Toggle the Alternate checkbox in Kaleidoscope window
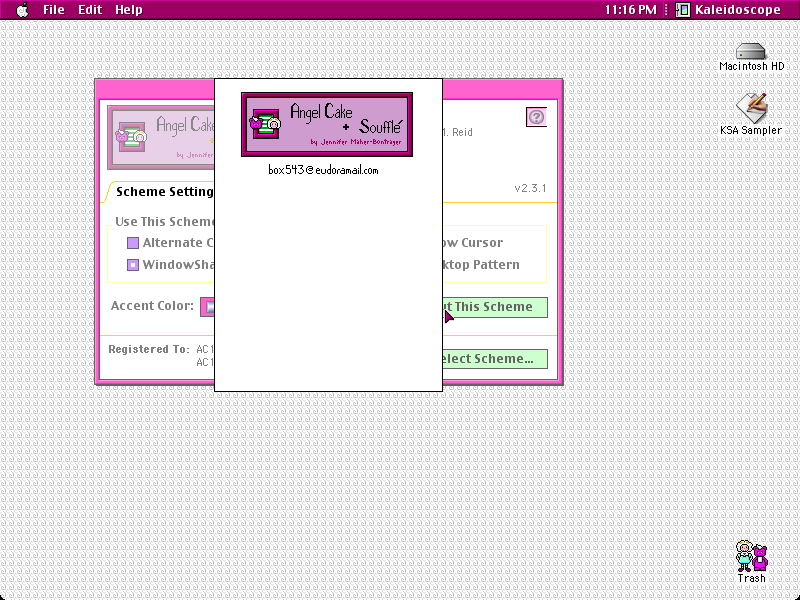Viewport: 800px width, 600px height. (x=133, y=243)
